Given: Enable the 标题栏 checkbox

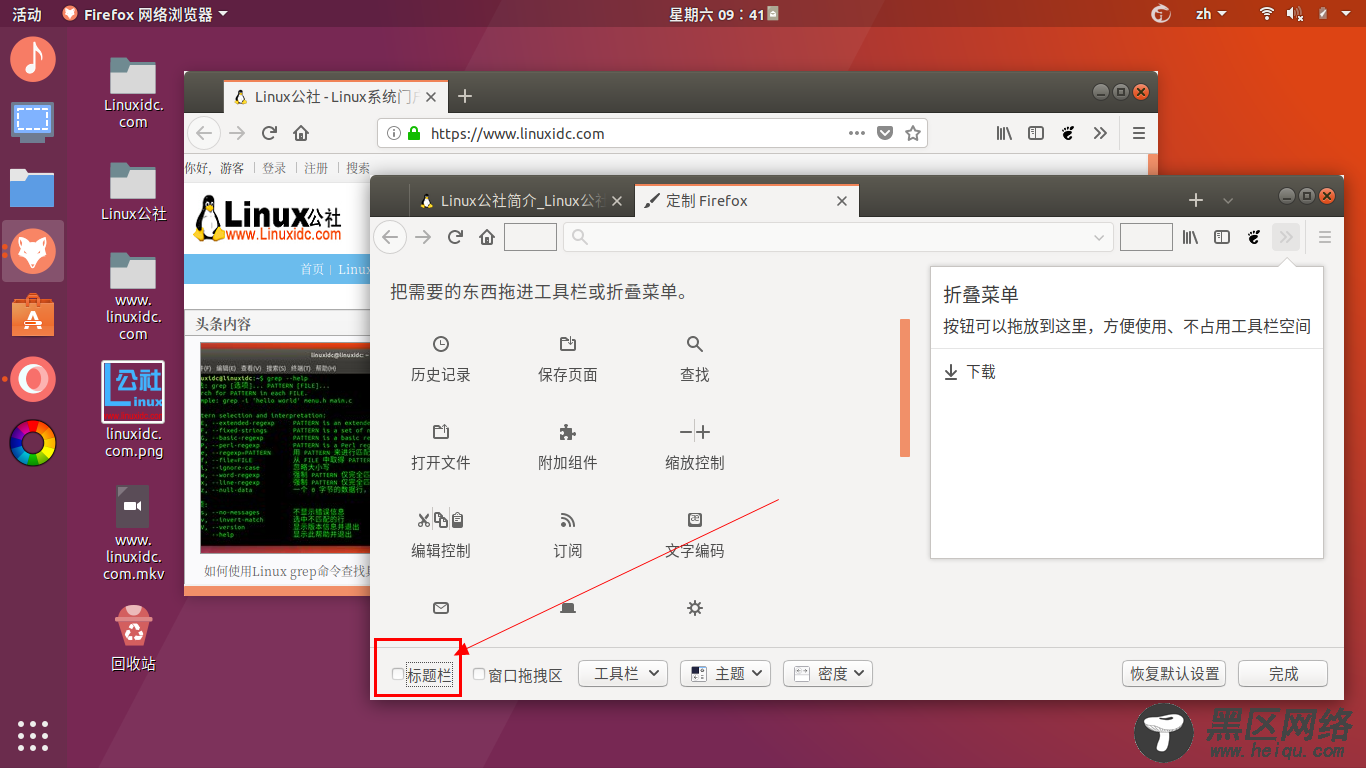Looking at the screenshot, I should [397, 674].
